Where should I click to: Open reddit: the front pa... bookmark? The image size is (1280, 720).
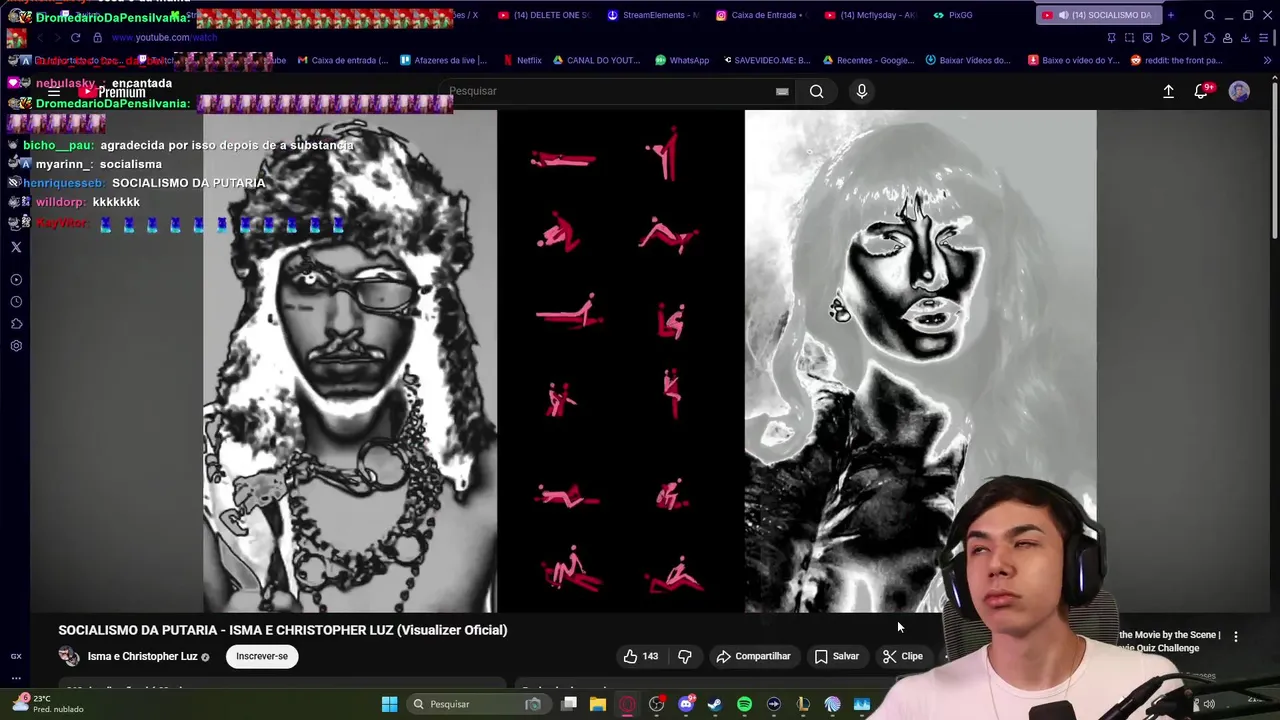[x=1176, y=60]
